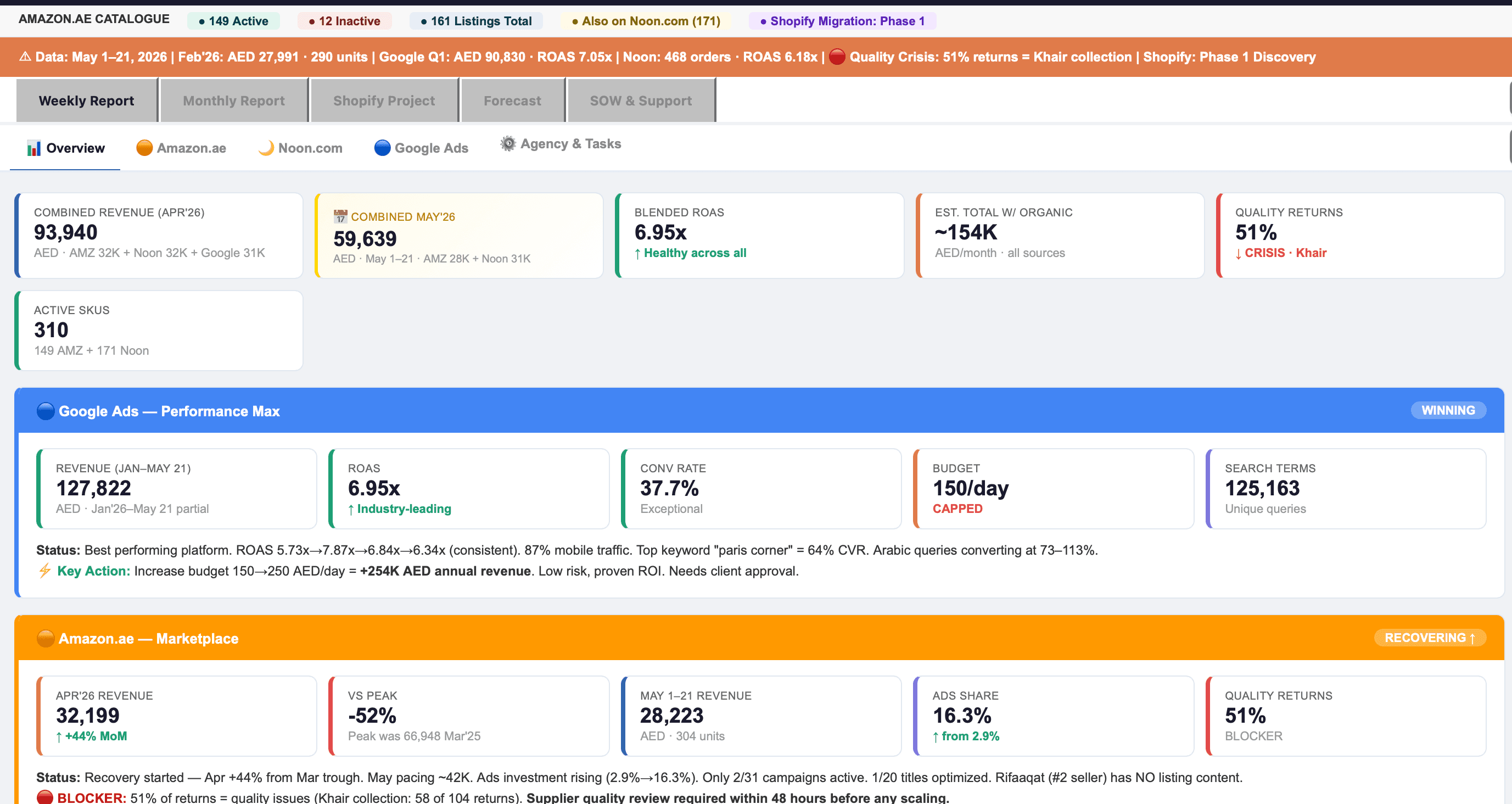The image size is (1512, 804).
Task: Select the Overview sub-tab
Action: (x=65, y=148)
